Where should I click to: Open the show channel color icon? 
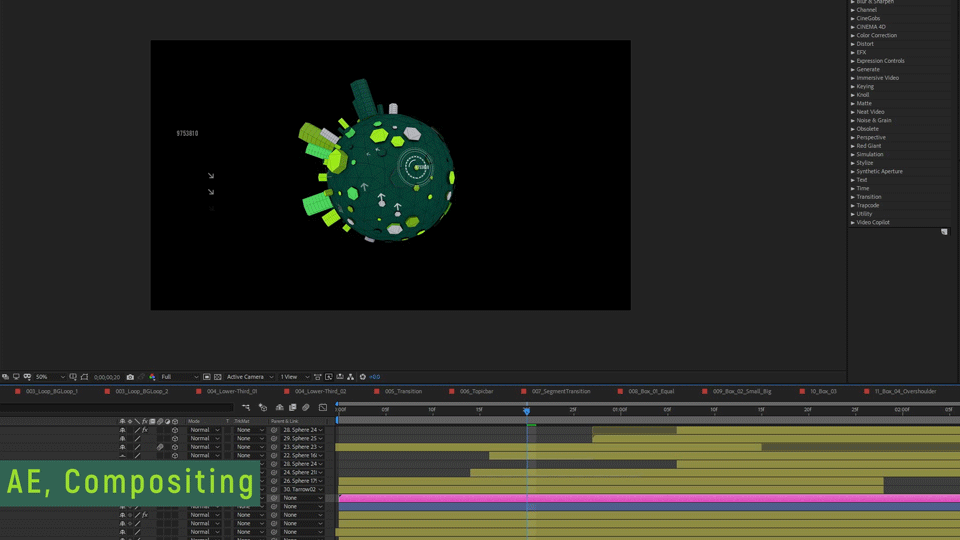pos(152,377)
